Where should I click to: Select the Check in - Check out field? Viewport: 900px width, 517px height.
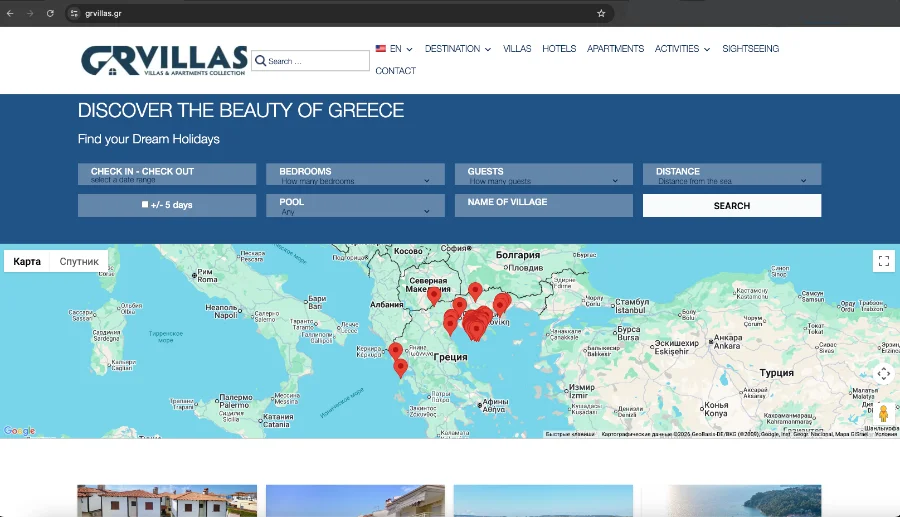[167, 175]
